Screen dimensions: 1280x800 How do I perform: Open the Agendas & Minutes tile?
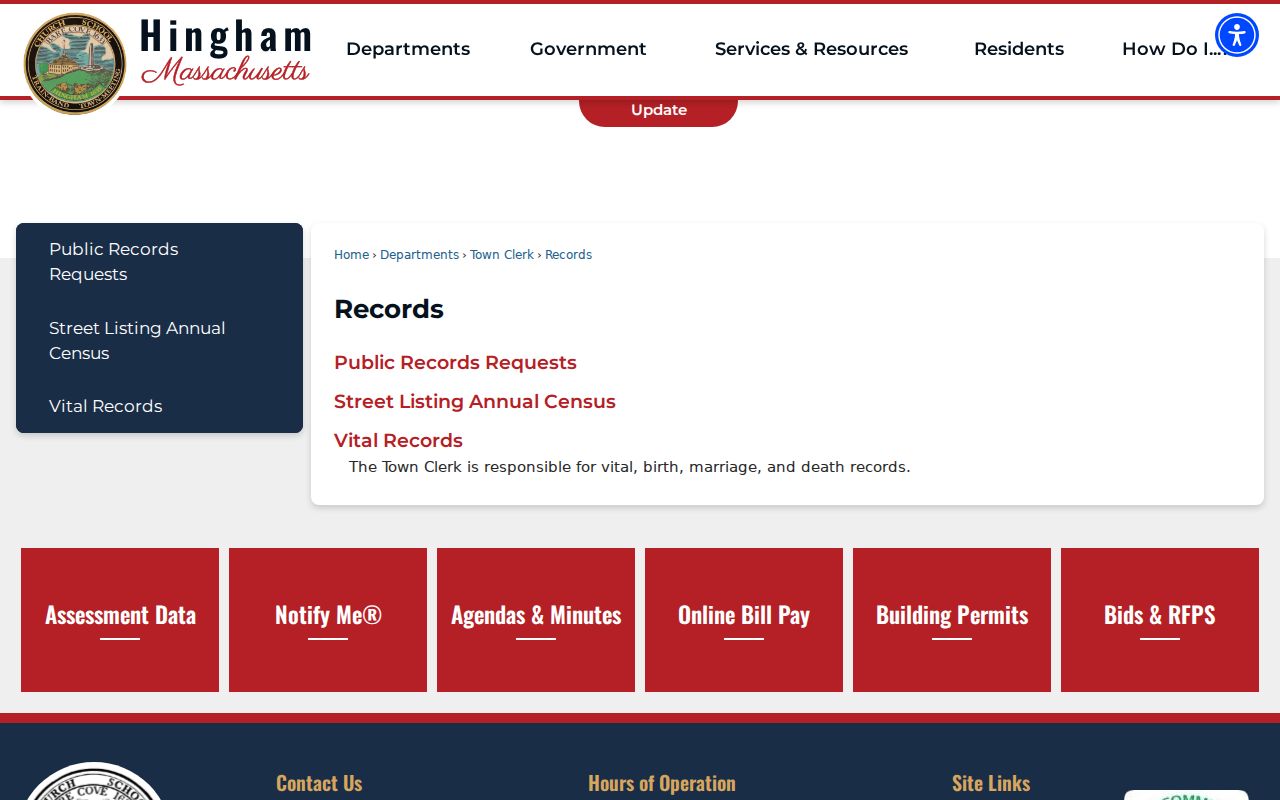[x=536, y=620]
